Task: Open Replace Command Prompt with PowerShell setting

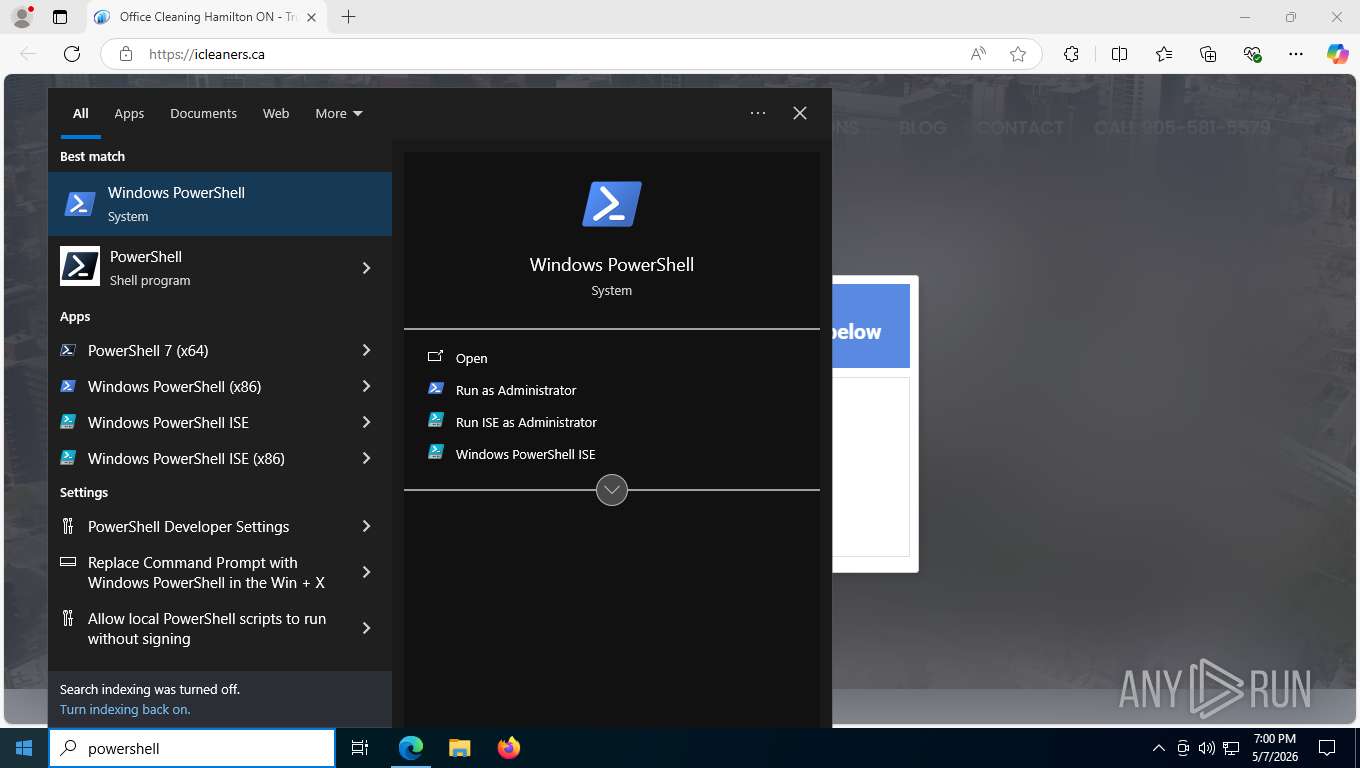Action: [x=196, y=572]
